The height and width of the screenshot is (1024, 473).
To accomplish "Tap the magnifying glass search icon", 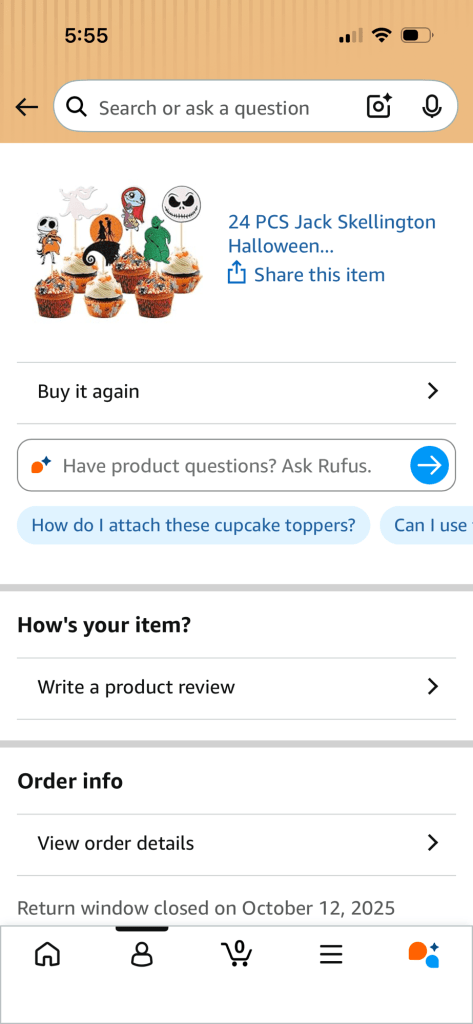I will 76,107.
